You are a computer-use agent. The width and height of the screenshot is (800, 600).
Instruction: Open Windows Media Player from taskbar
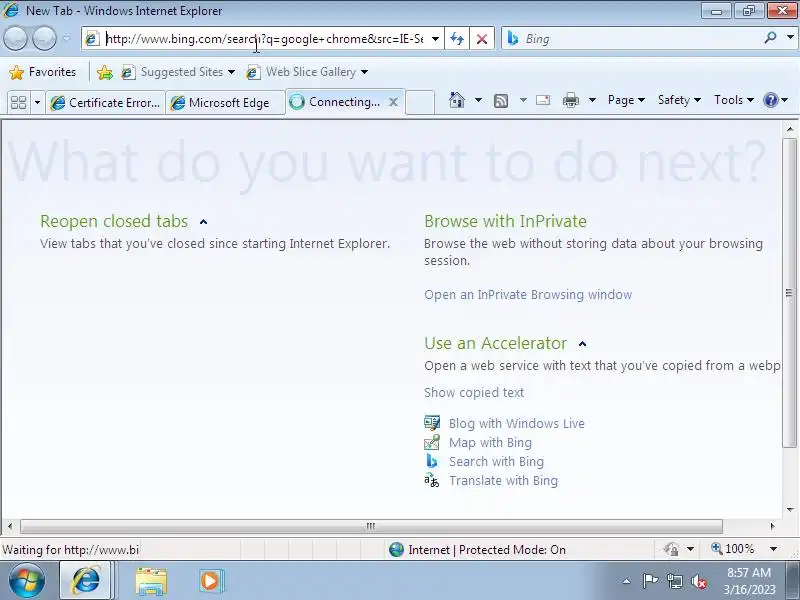(210, 581)
